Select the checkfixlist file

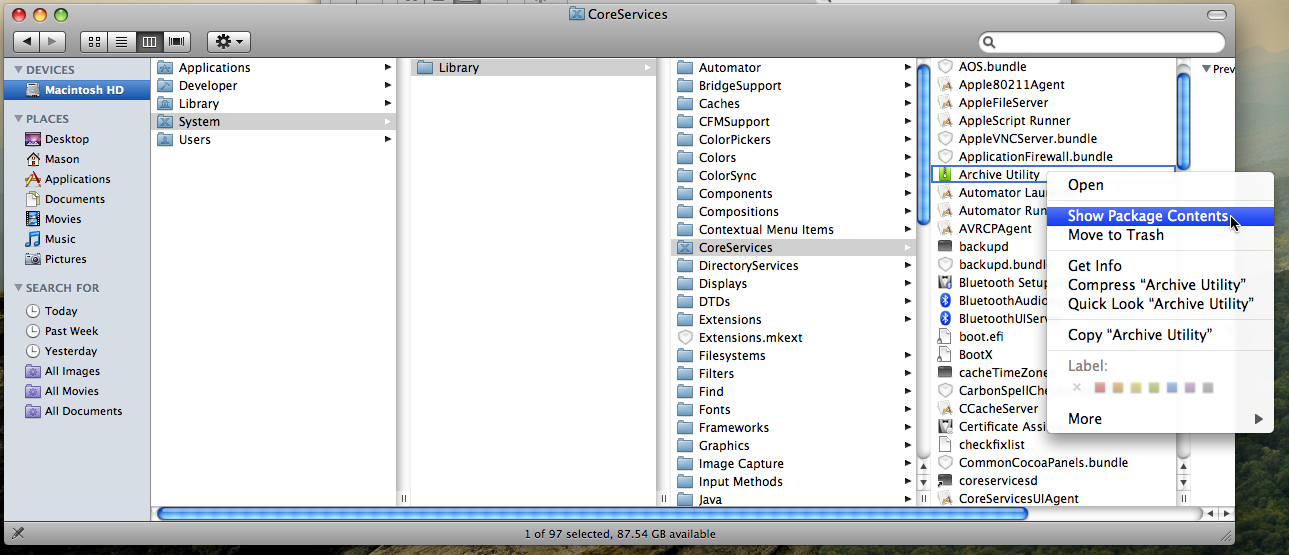click(993, 445)
